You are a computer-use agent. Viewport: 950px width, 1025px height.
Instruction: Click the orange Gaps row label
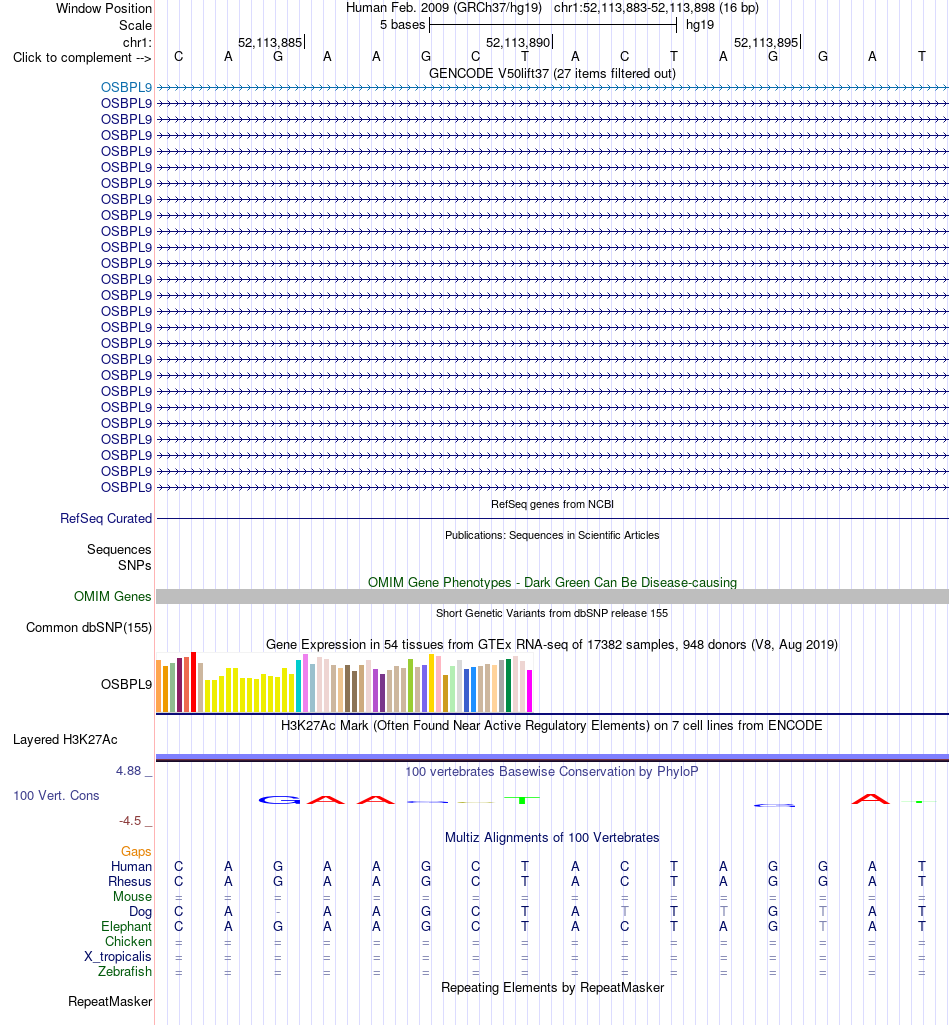tap(136, 851)
